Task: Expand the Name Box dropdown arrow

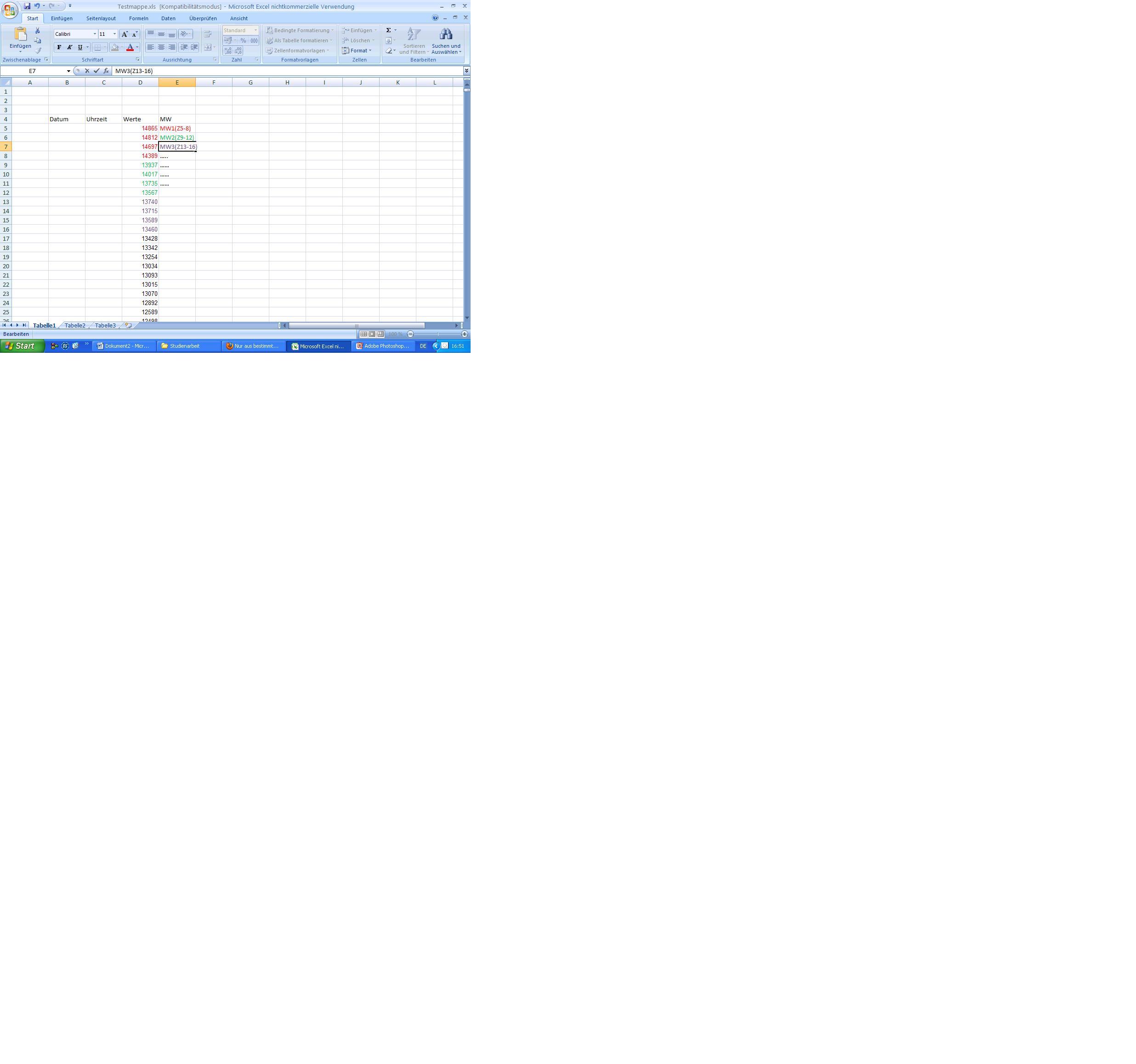Action: point(68,71)
